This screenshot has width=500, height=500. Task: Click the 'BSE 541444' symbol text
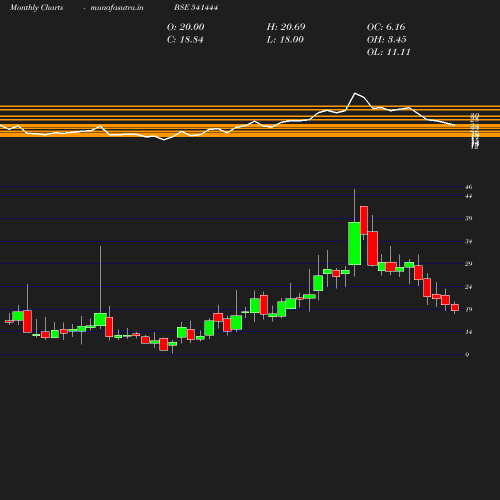pyautogui.click(x=196, y=7)
